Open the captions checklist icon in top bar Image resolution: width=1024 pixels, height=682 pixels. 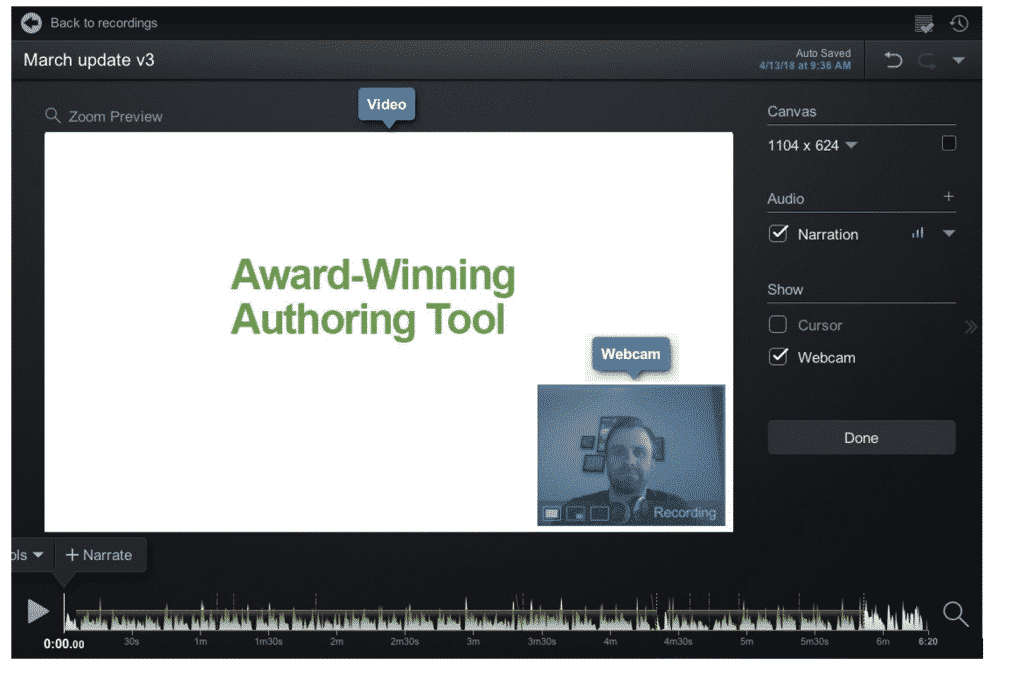click(924, 24)
